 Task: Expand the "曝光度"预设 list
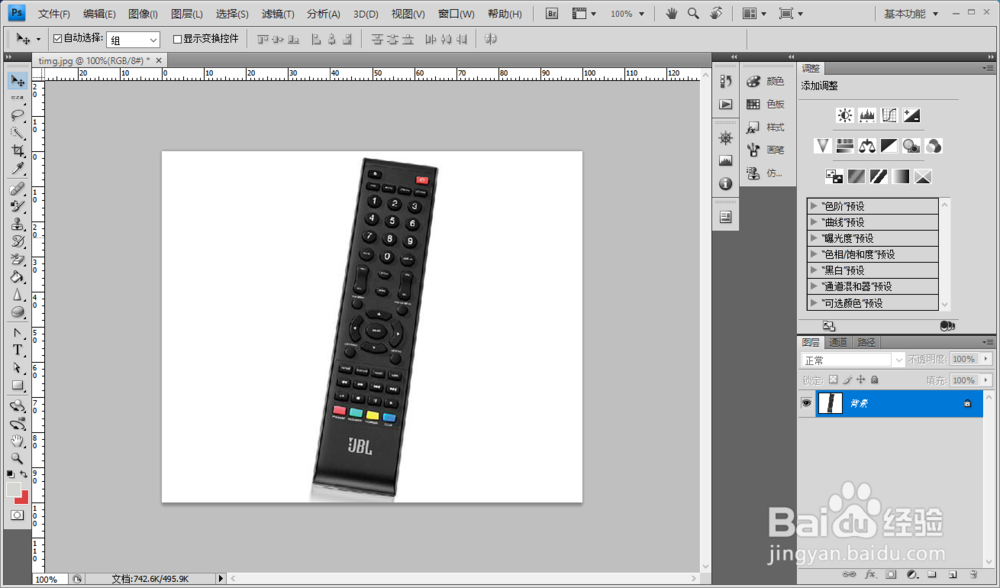813,238
